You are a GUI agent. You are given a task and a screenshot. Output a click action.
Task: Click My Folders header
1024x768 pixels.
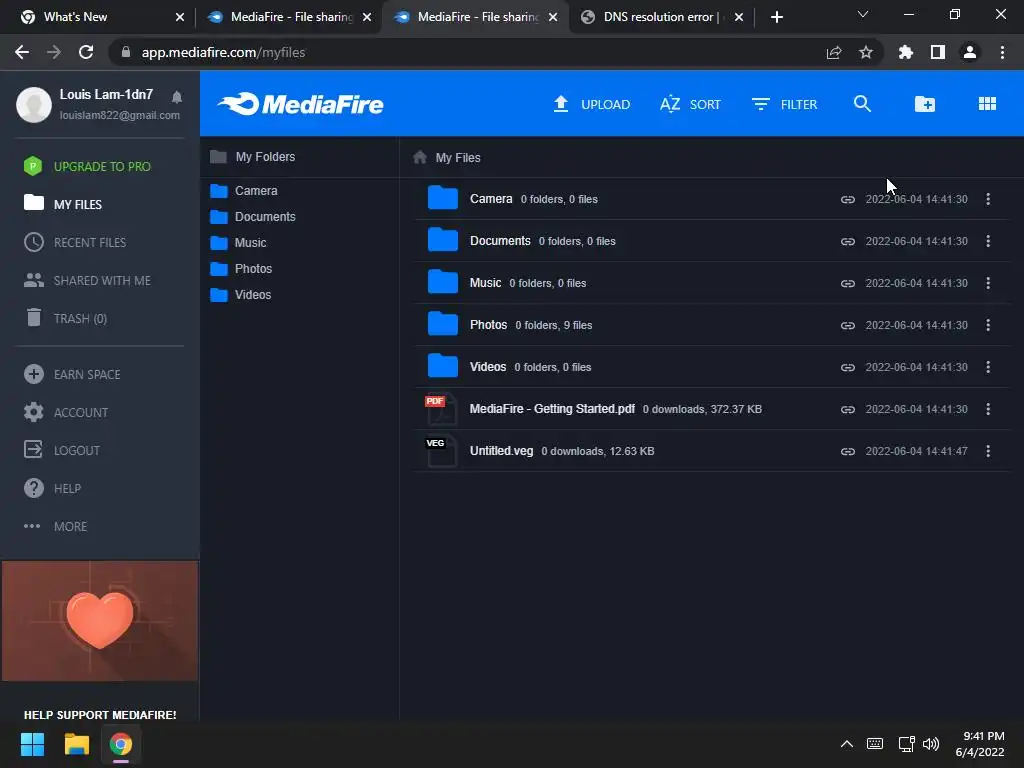click(x=253, y=157)
